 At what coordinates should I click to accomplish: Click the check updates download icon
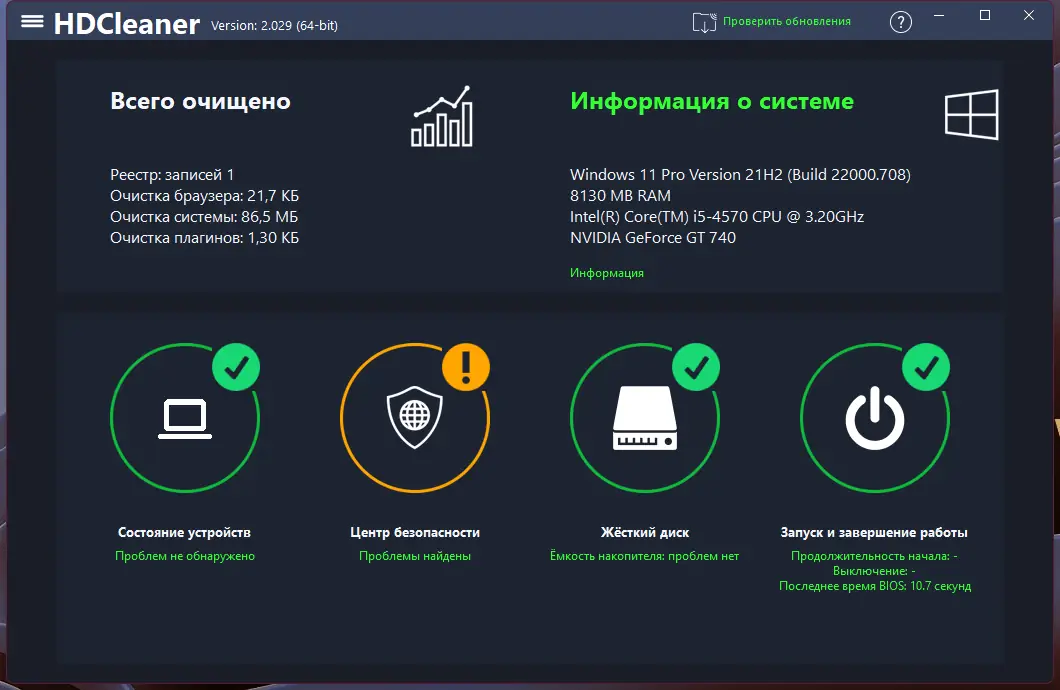pyautogui.click(x=704, y=22)
